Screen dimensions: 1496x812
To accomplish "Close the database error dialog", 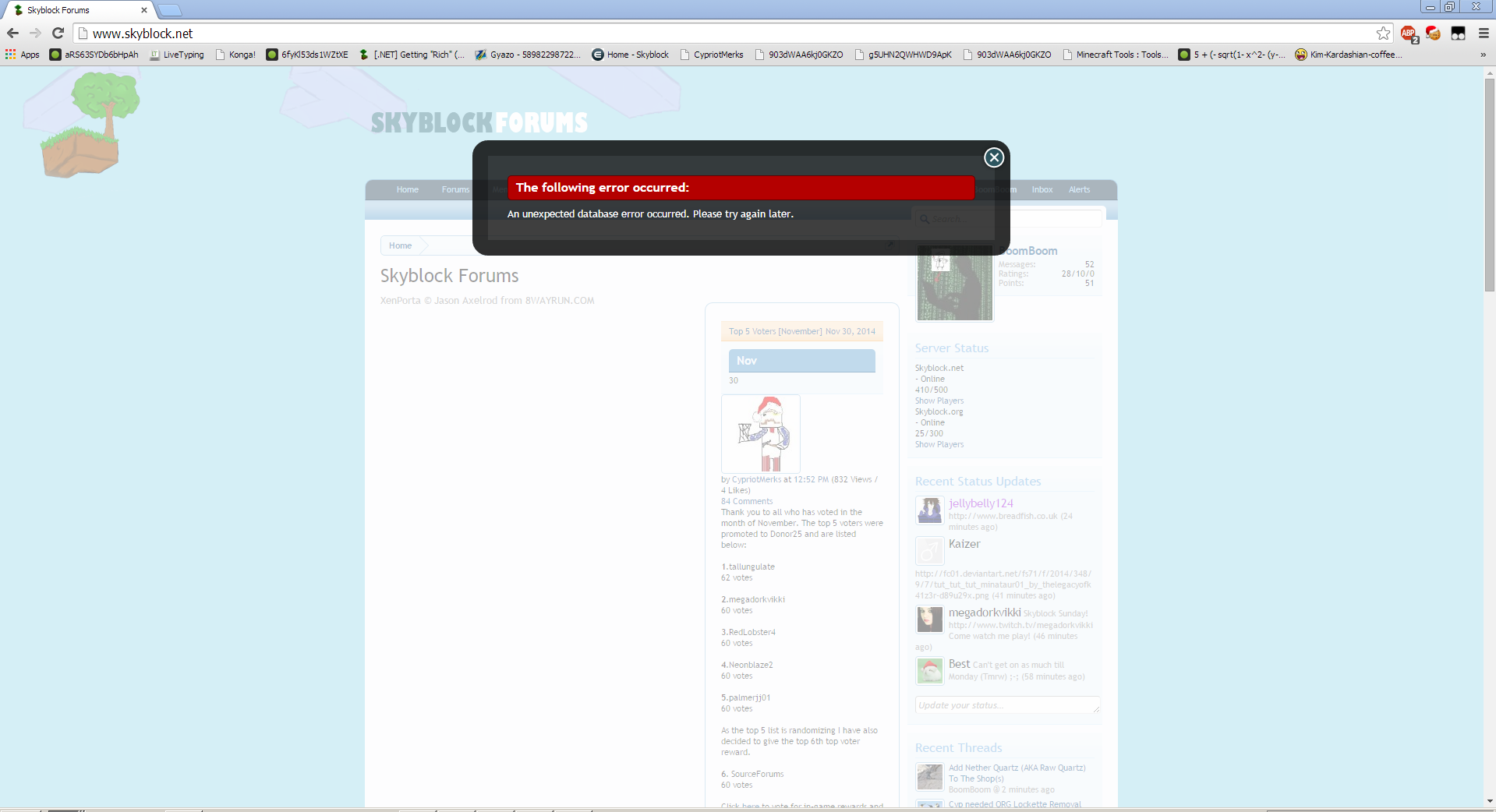I will point(993,157).
